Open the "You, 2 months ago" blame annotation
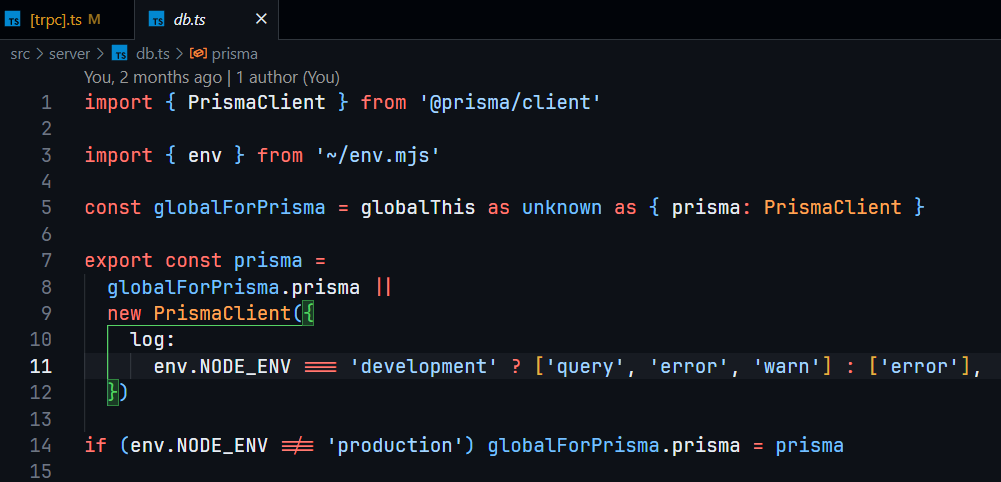The width and height of the screenshot is (1001, 482). (153, 77)
